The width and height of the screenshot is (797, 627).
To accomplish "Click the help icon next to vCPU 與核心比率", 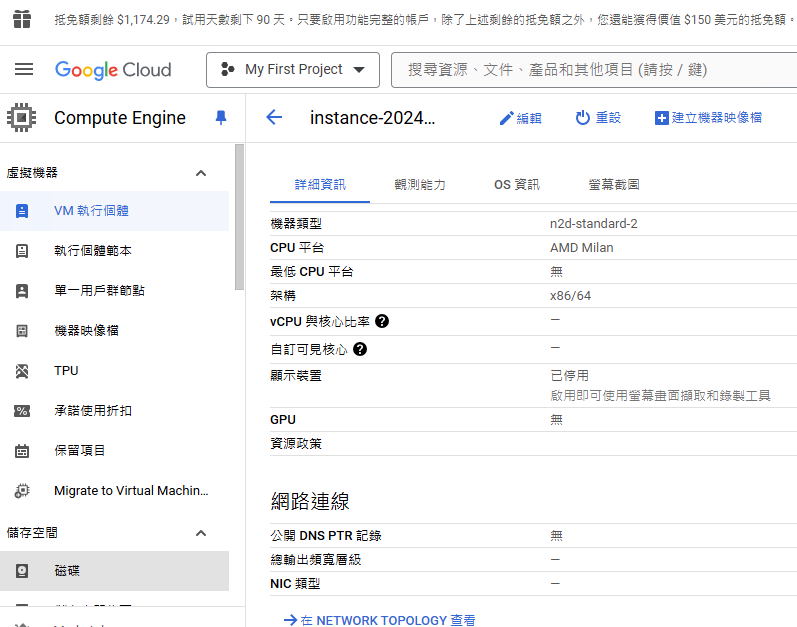I will pos(382,321).
